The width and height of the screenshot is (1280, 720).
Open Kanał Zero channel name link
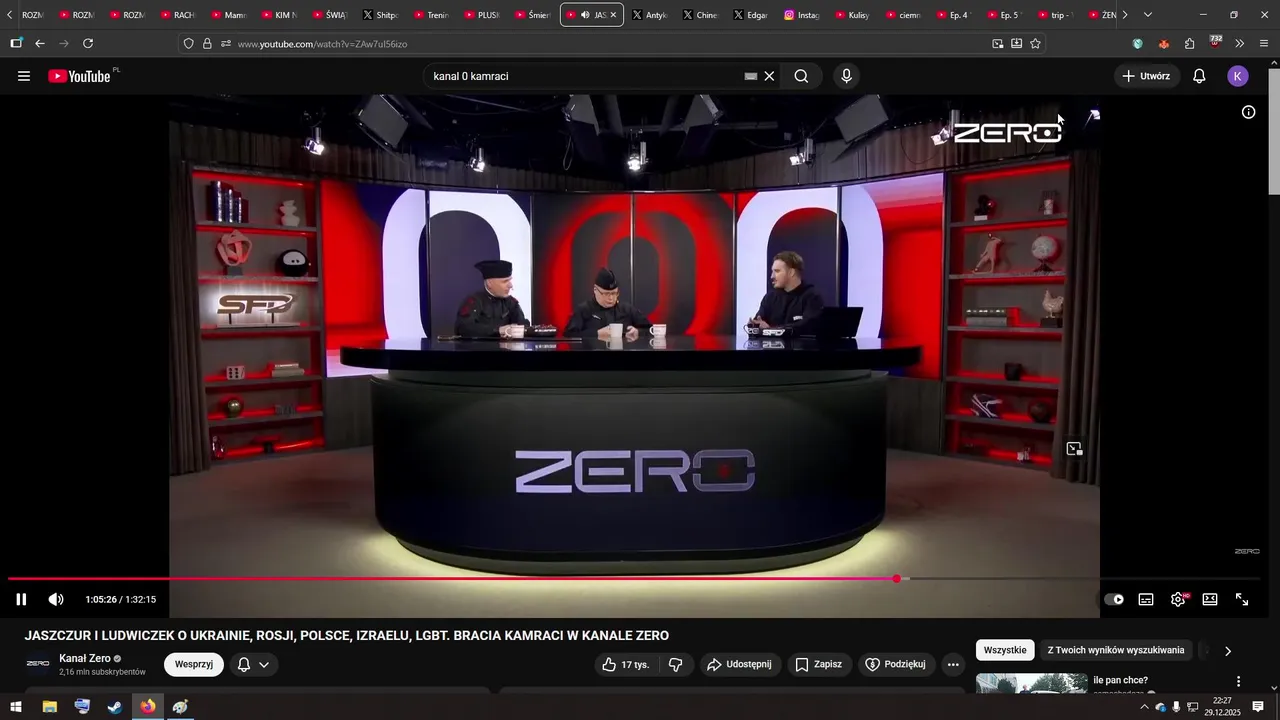85,658
